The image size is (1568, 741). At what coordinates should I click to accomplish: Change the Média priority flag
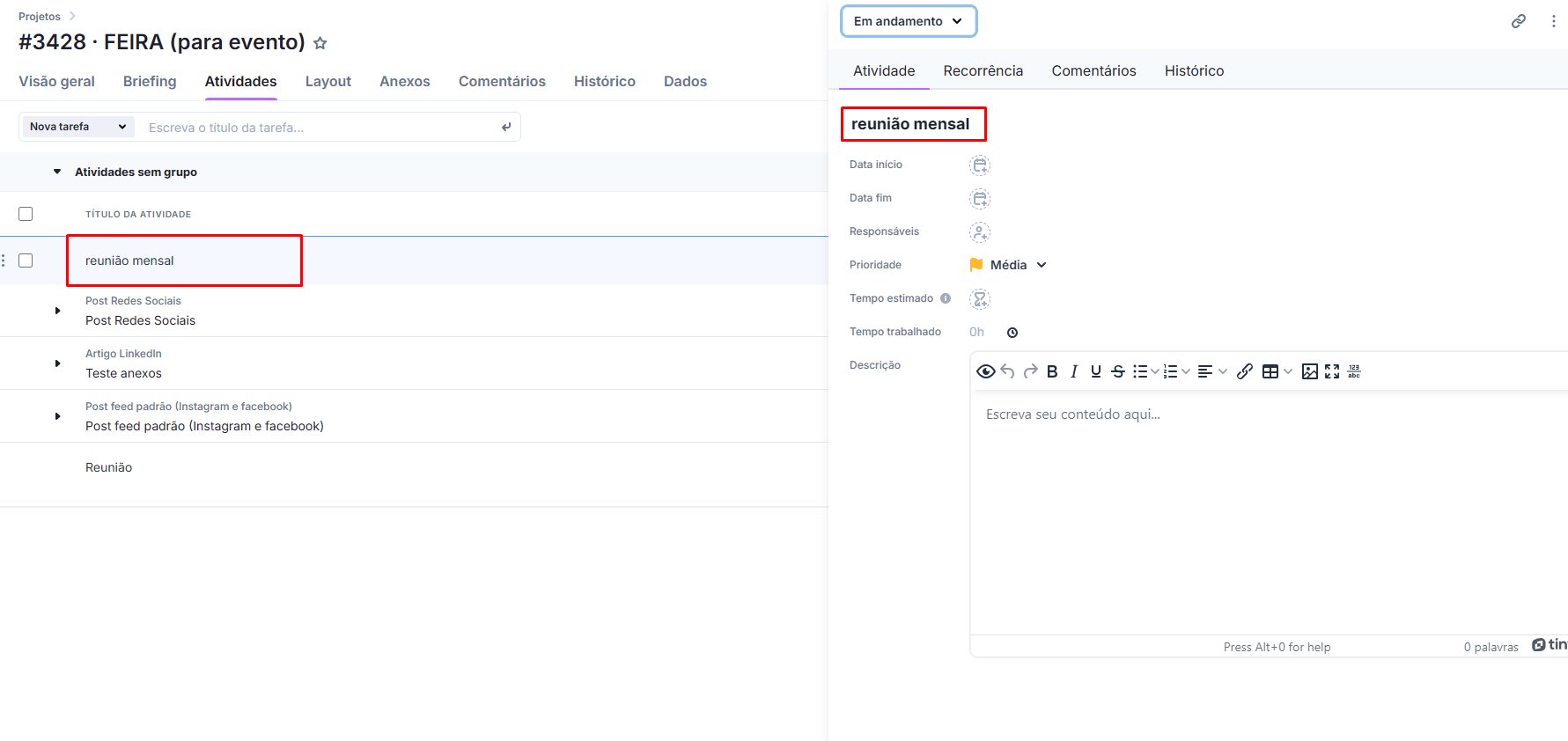pos(1008,265)
